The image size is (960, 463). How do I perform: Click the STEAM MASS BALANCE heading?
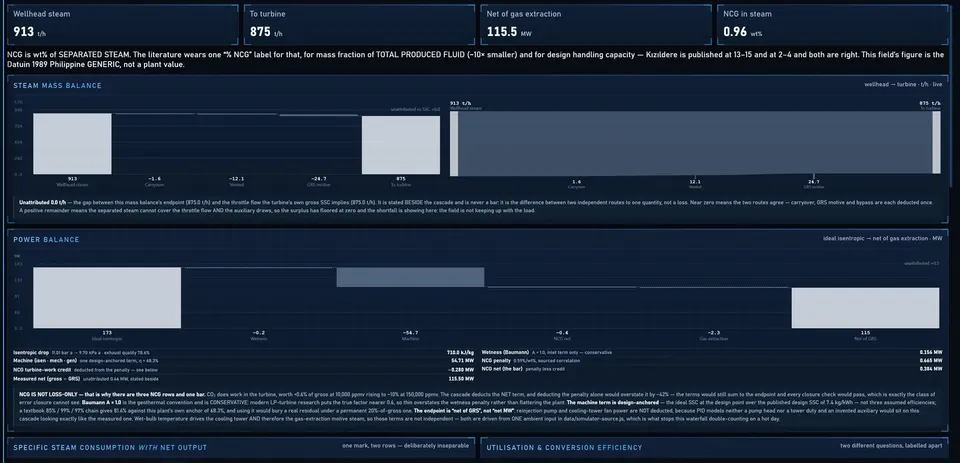click(58, 86)
